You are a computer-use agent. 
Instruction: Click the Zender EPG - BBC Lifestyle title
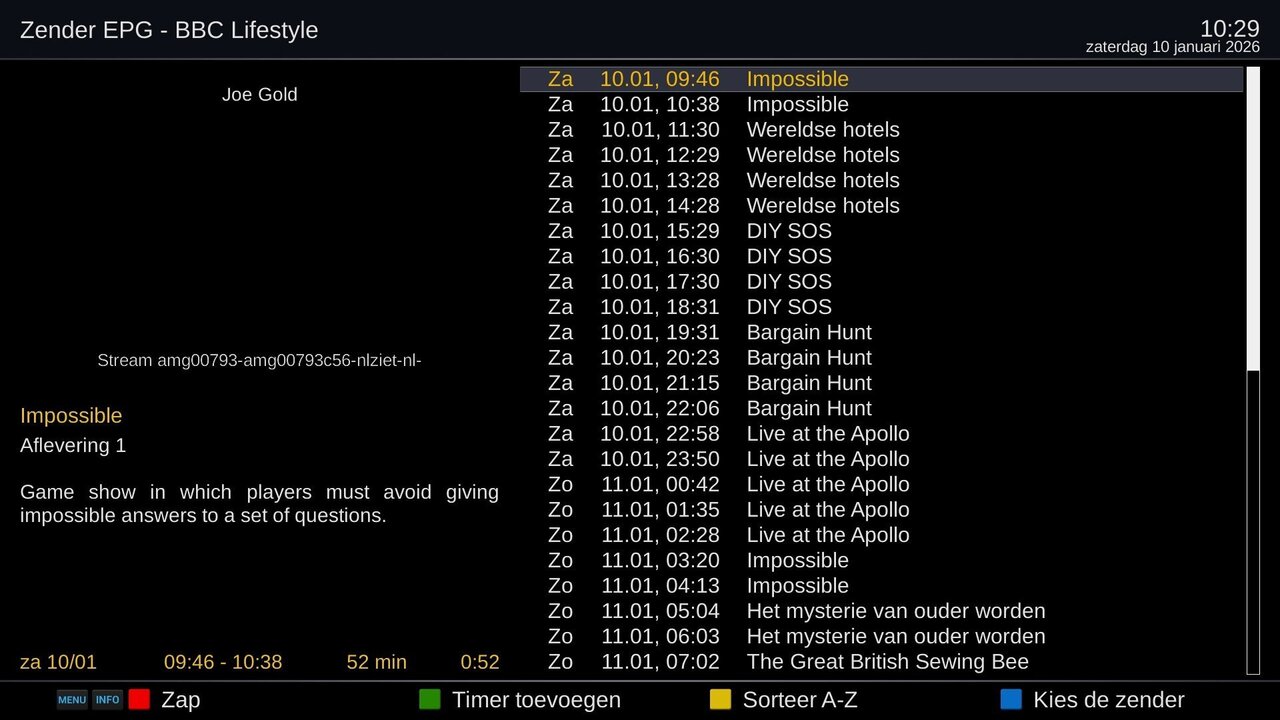(169, 30)
